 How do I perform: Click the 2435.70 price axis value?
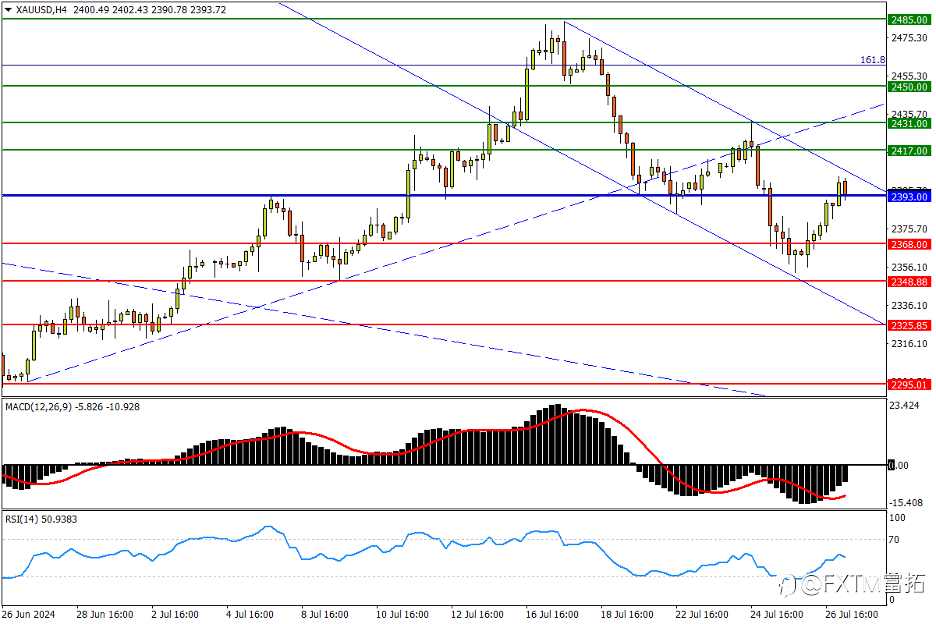[909, 113]
